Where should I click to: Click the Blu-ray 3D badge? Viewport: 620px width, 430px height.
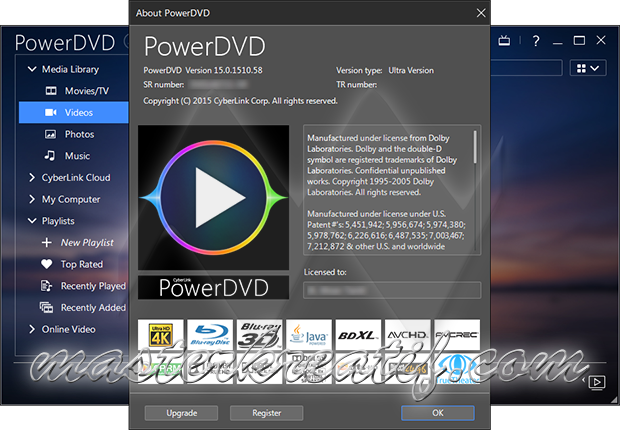(x=259, y=335)
